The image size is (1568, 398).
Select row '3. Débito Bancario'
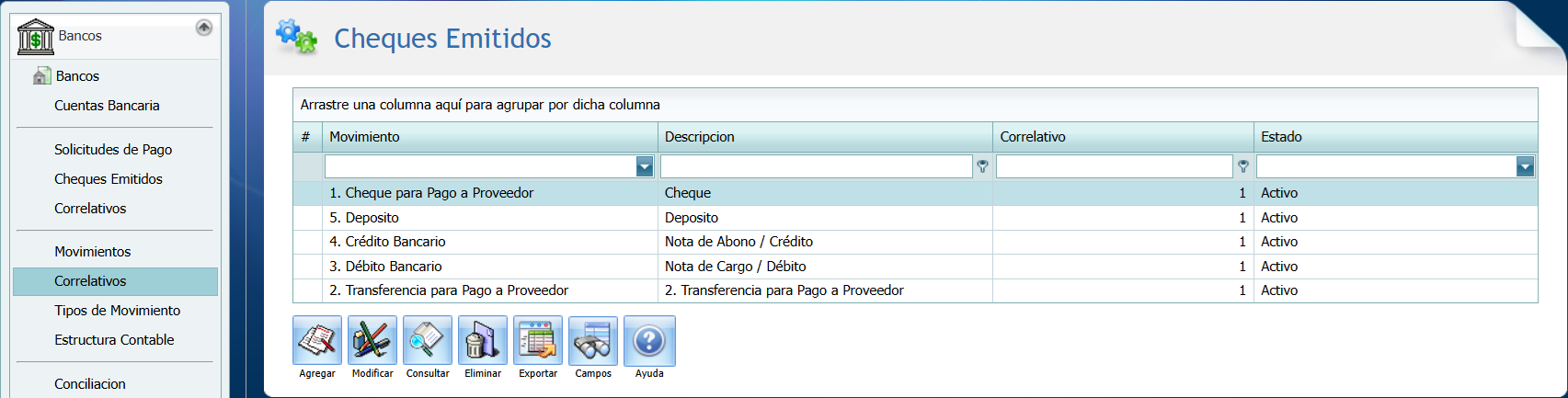915,267
